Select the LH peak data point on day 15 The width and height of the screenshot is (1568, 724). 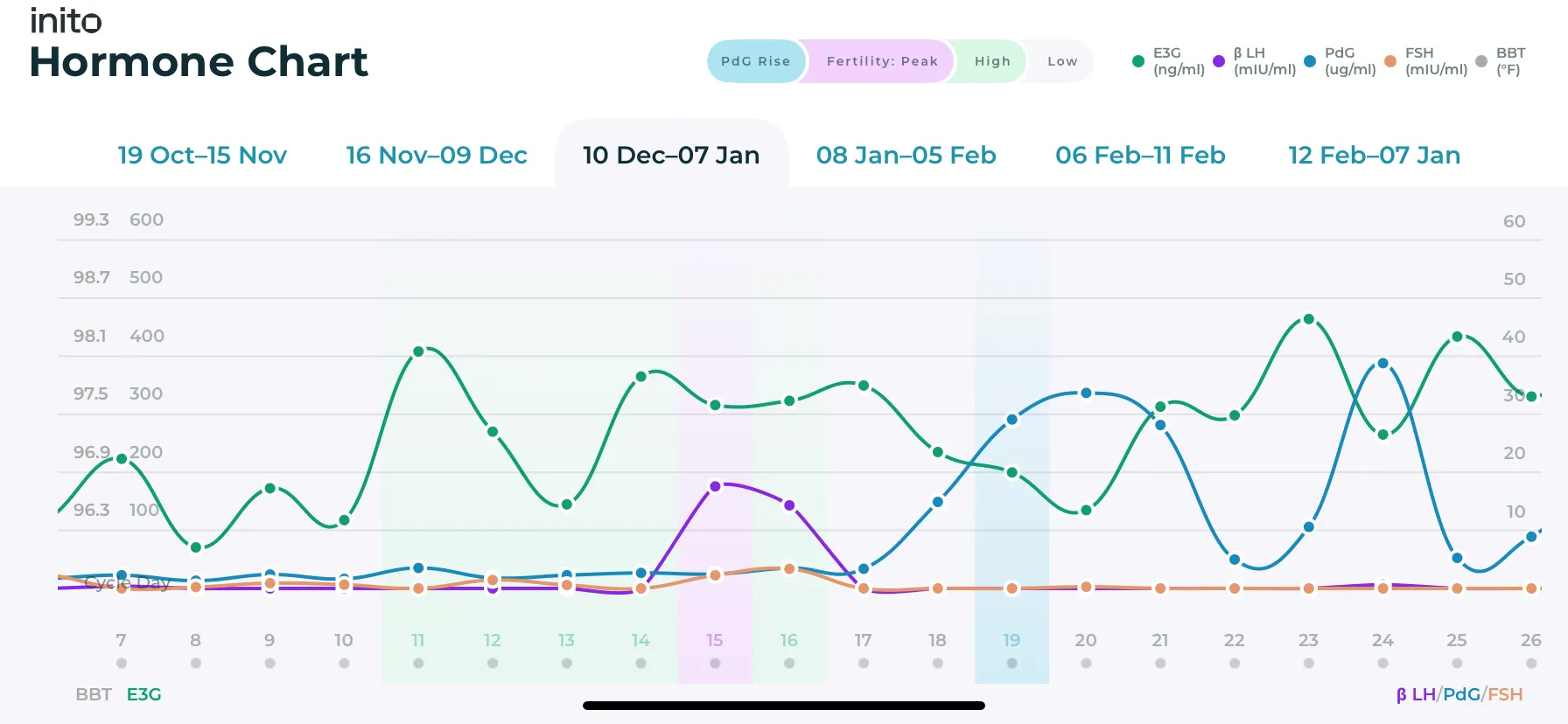coord(716,485)
